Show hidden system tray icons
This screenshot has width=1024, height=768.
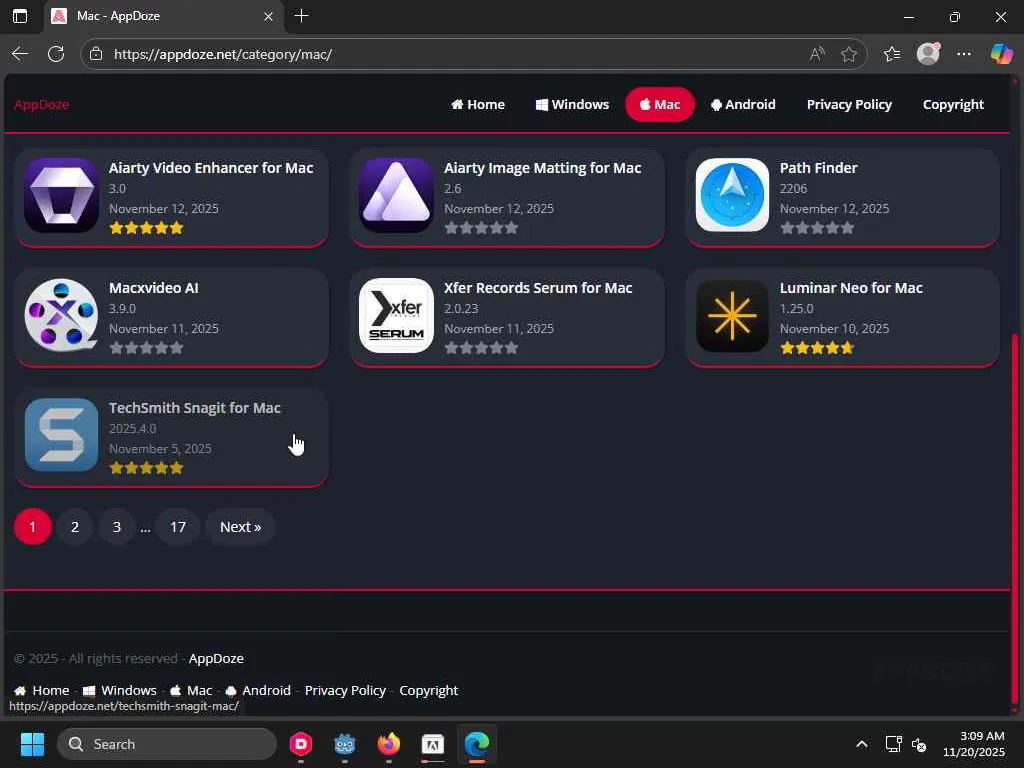click(862, 744)
